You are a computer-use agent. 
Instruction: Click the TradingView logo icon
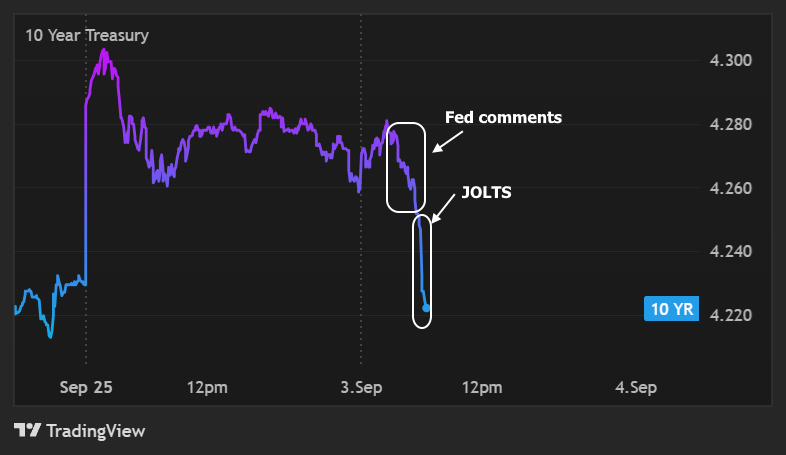tap(27, 430)
